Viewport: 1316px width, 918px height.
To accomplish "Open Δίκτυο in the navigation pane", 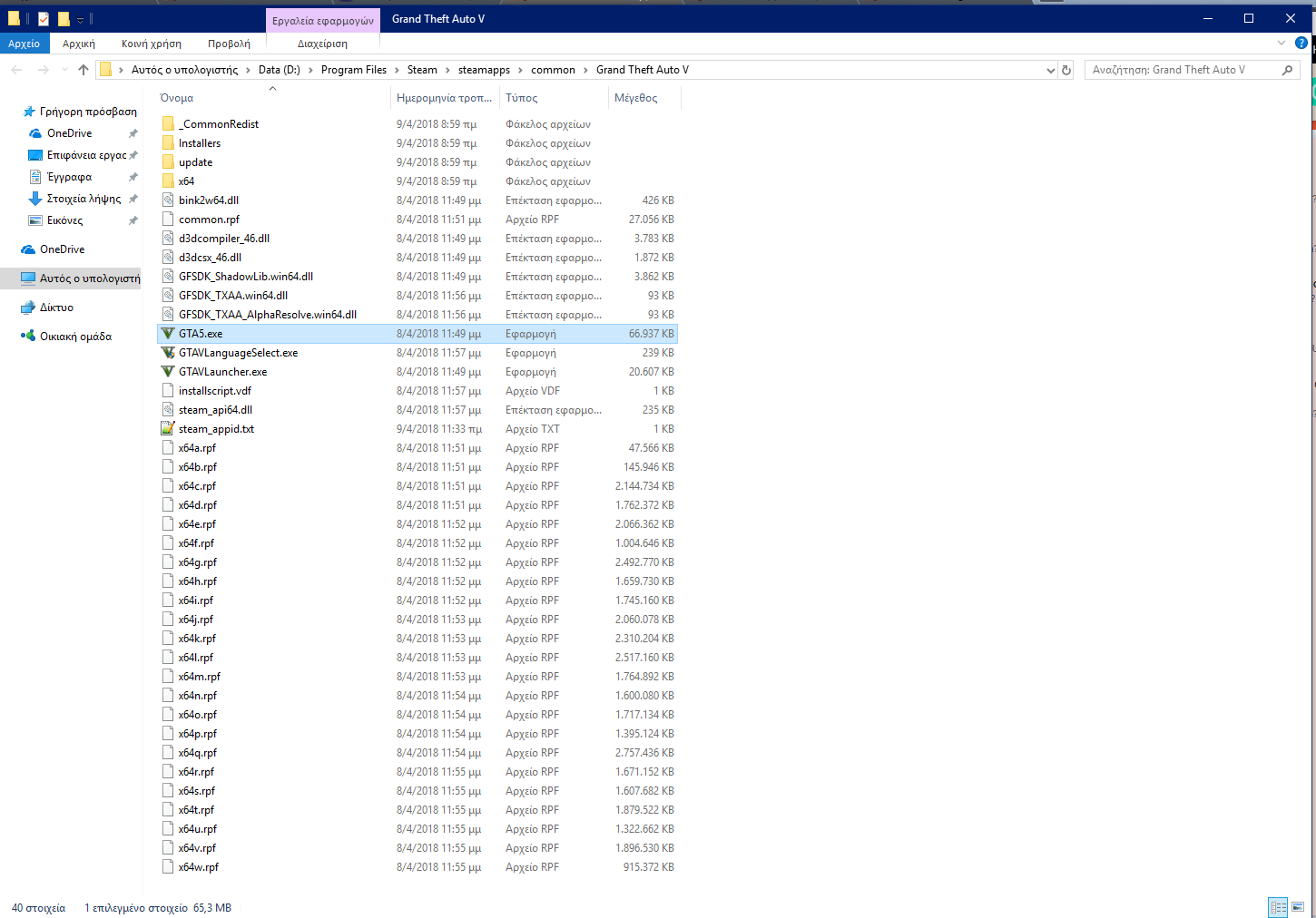I will pos(47,308).
